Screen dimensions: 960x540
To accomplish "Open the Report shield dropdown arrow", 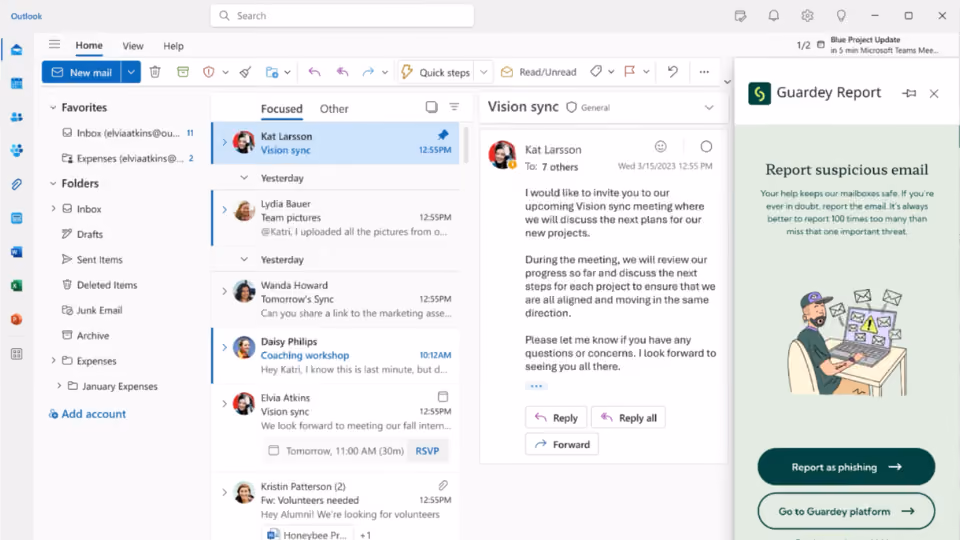I will pos(225,72).
